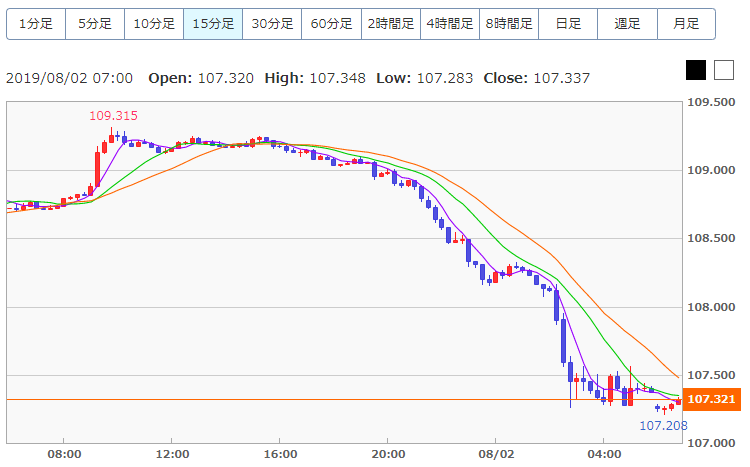Image resolution: width=750 pixels, height=467 pixels.
Task: Select the 月足 monthly chart
Action: coord(686,23)
